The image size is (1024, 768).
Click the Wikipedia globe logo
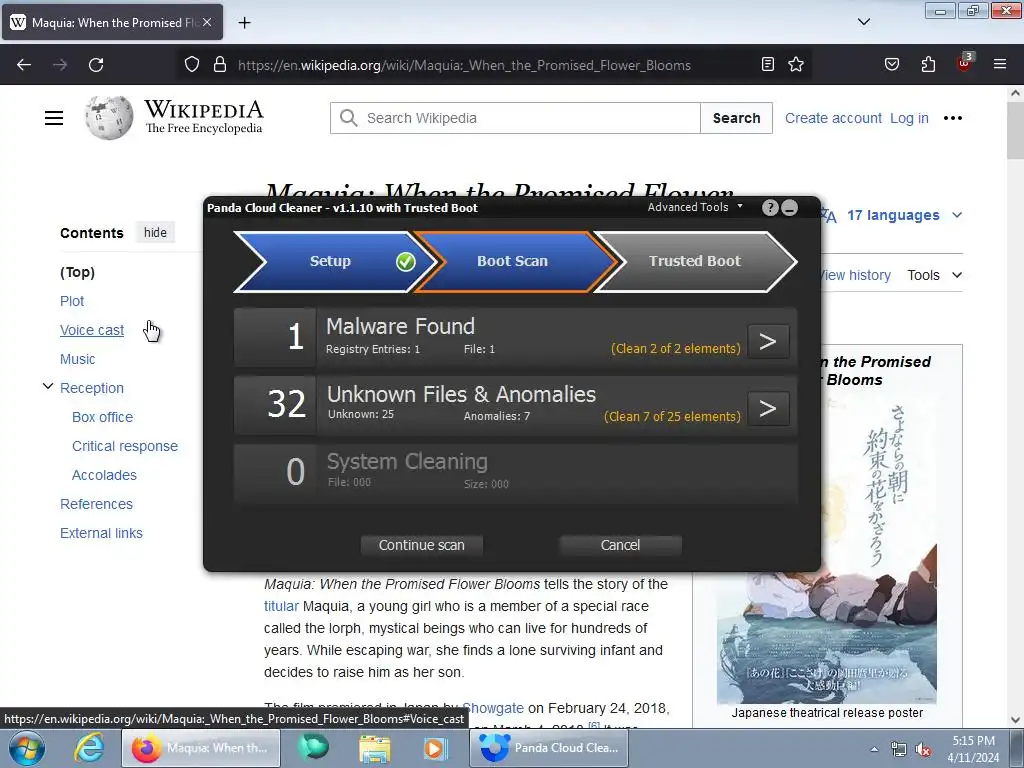coord(109,118)
